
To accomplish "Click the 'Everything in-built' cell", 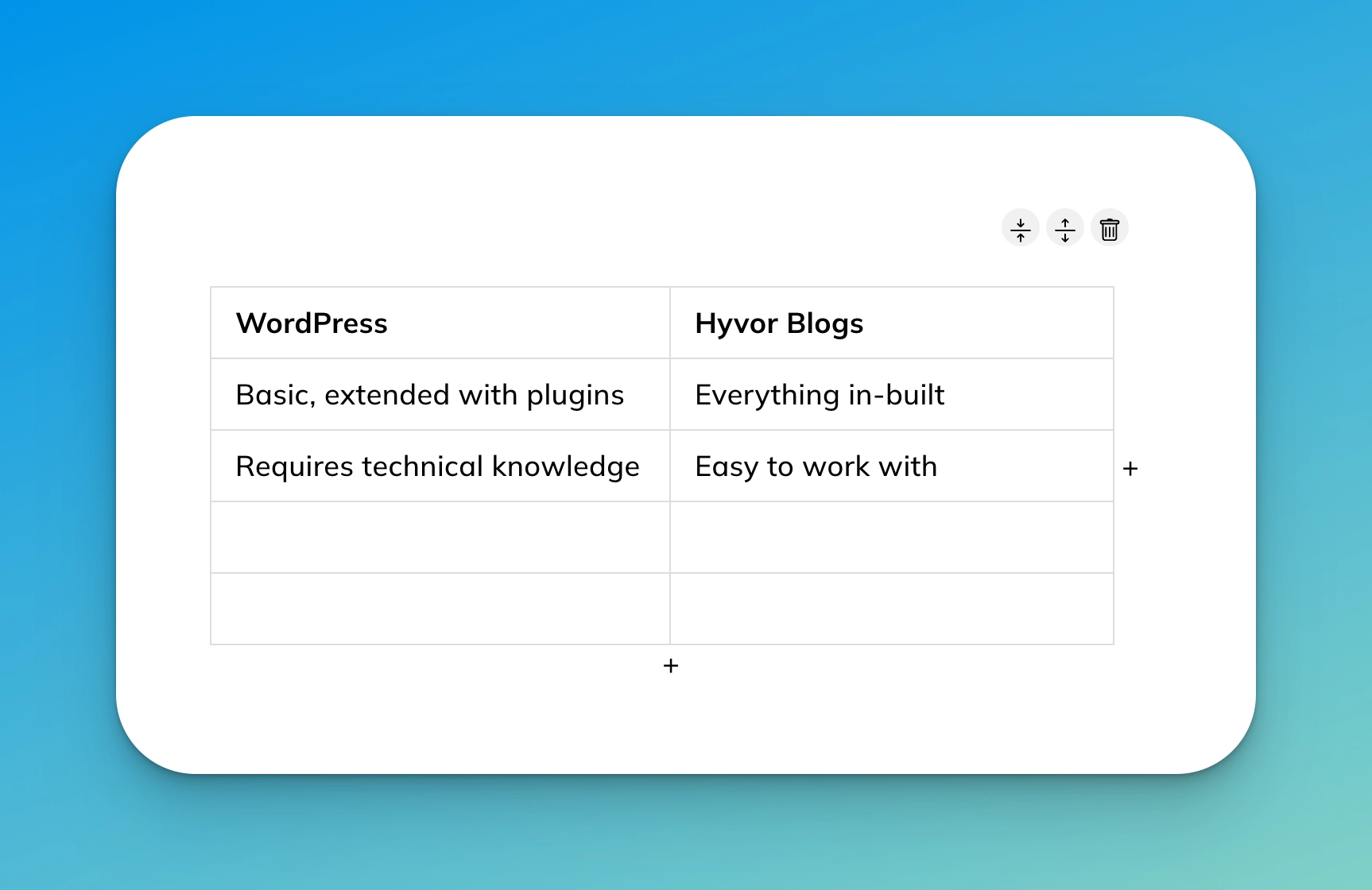I will click(x=892, y=395).
